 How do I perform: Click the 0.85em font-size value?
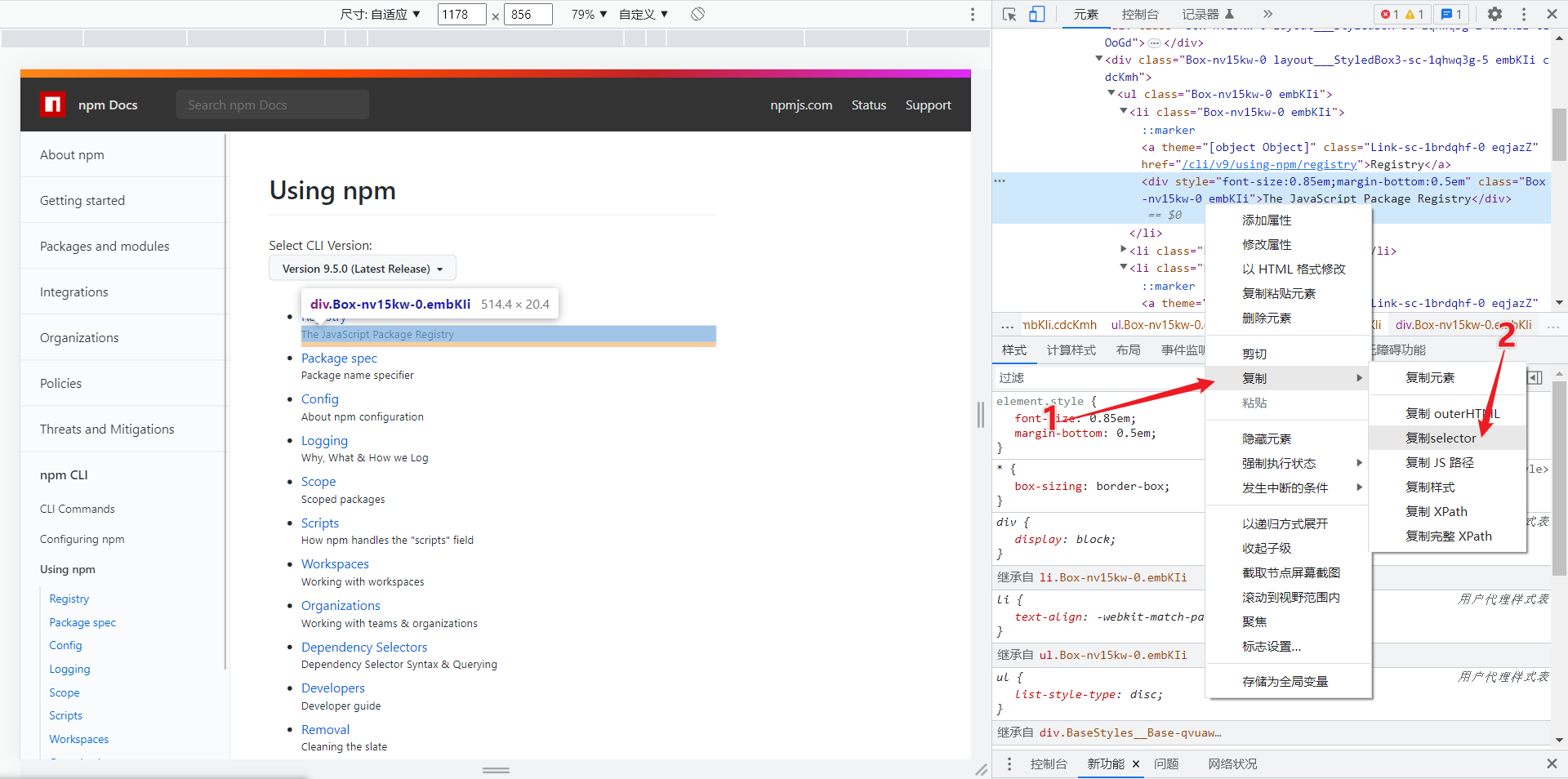click(x=1110, y=418)
